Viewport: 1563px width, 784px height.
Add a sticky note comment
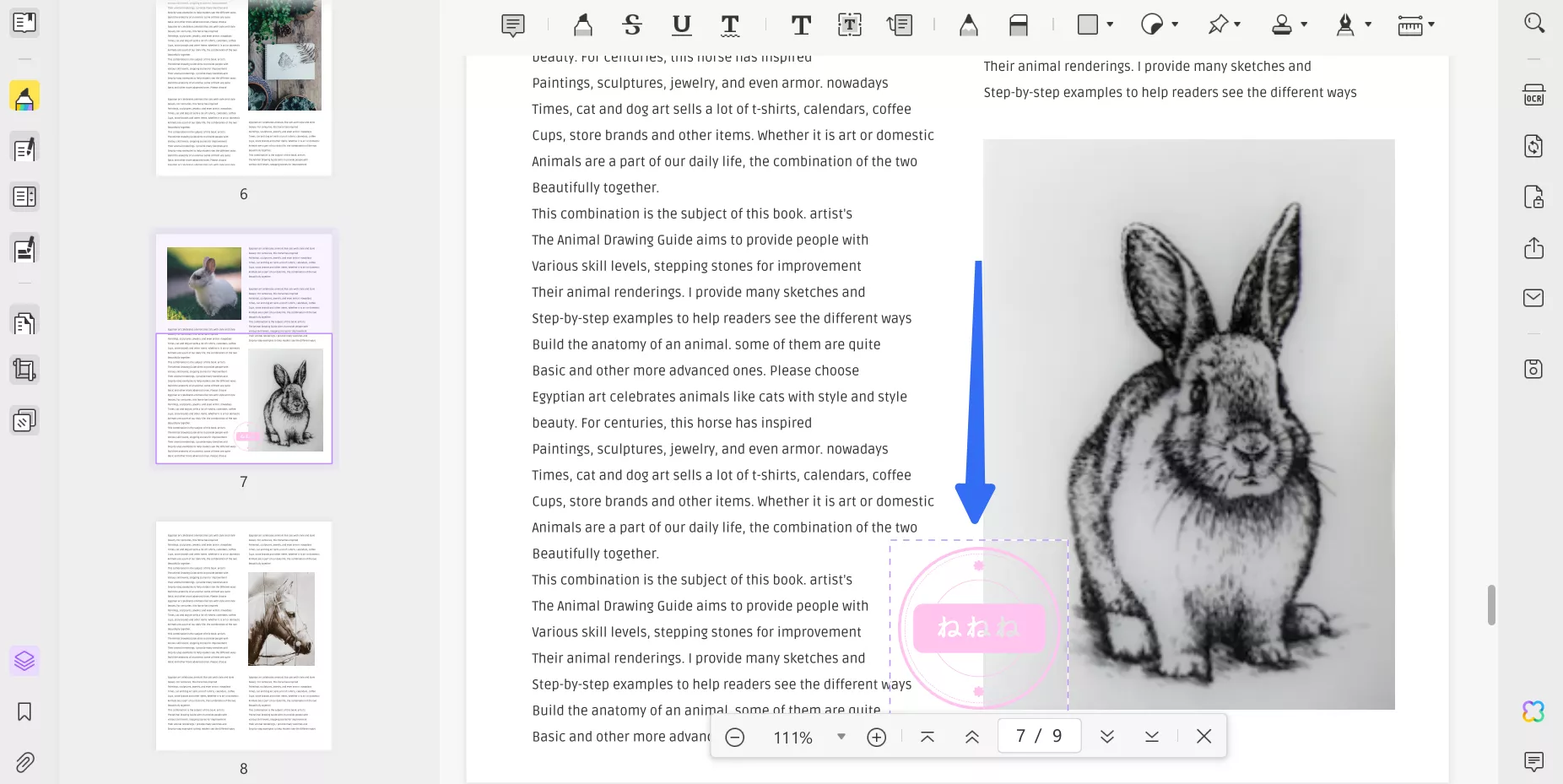pyautogui.click(x=512, y=25)
